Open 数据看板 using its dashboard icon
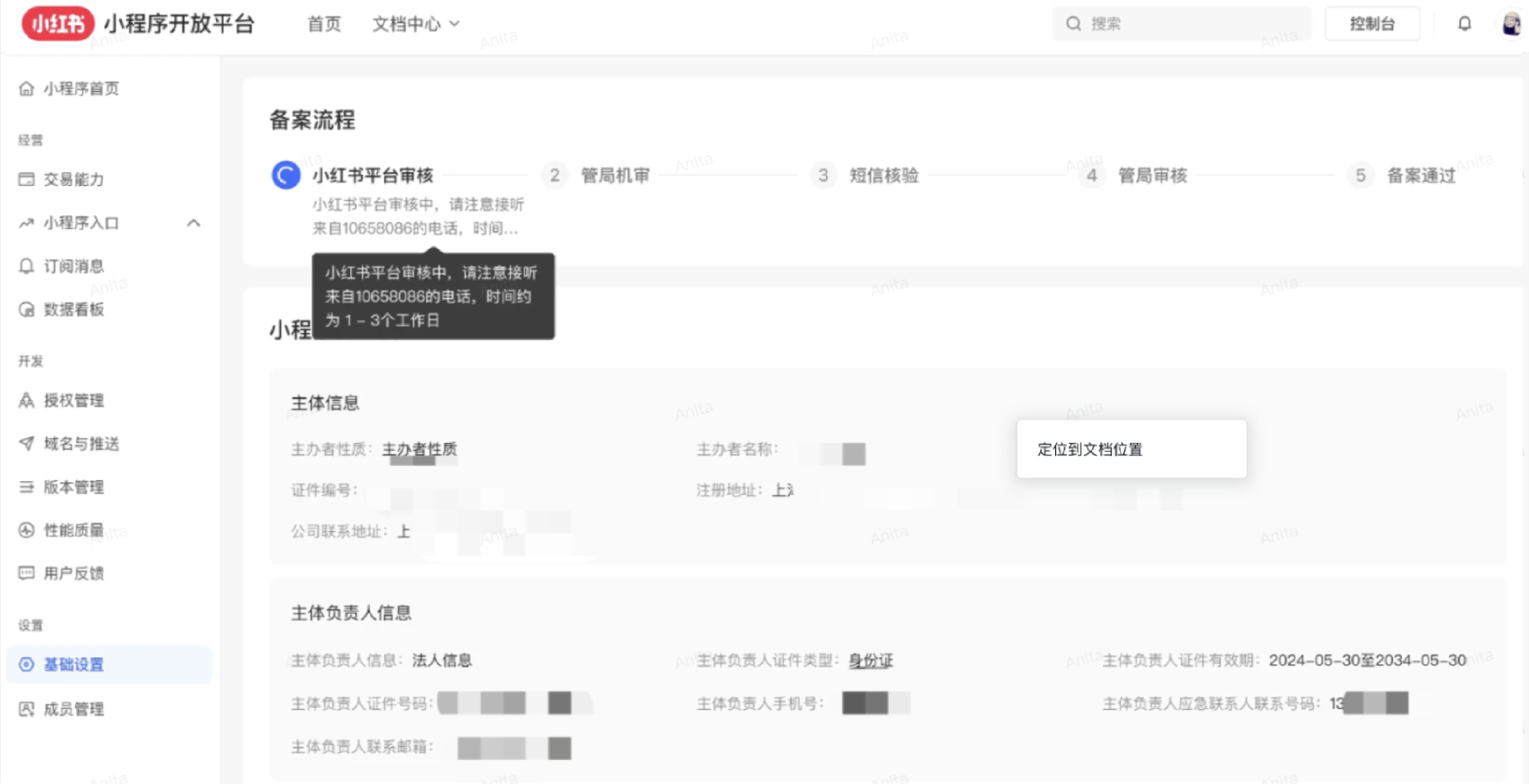1529x784 pixels. click(x=26, y=310)
